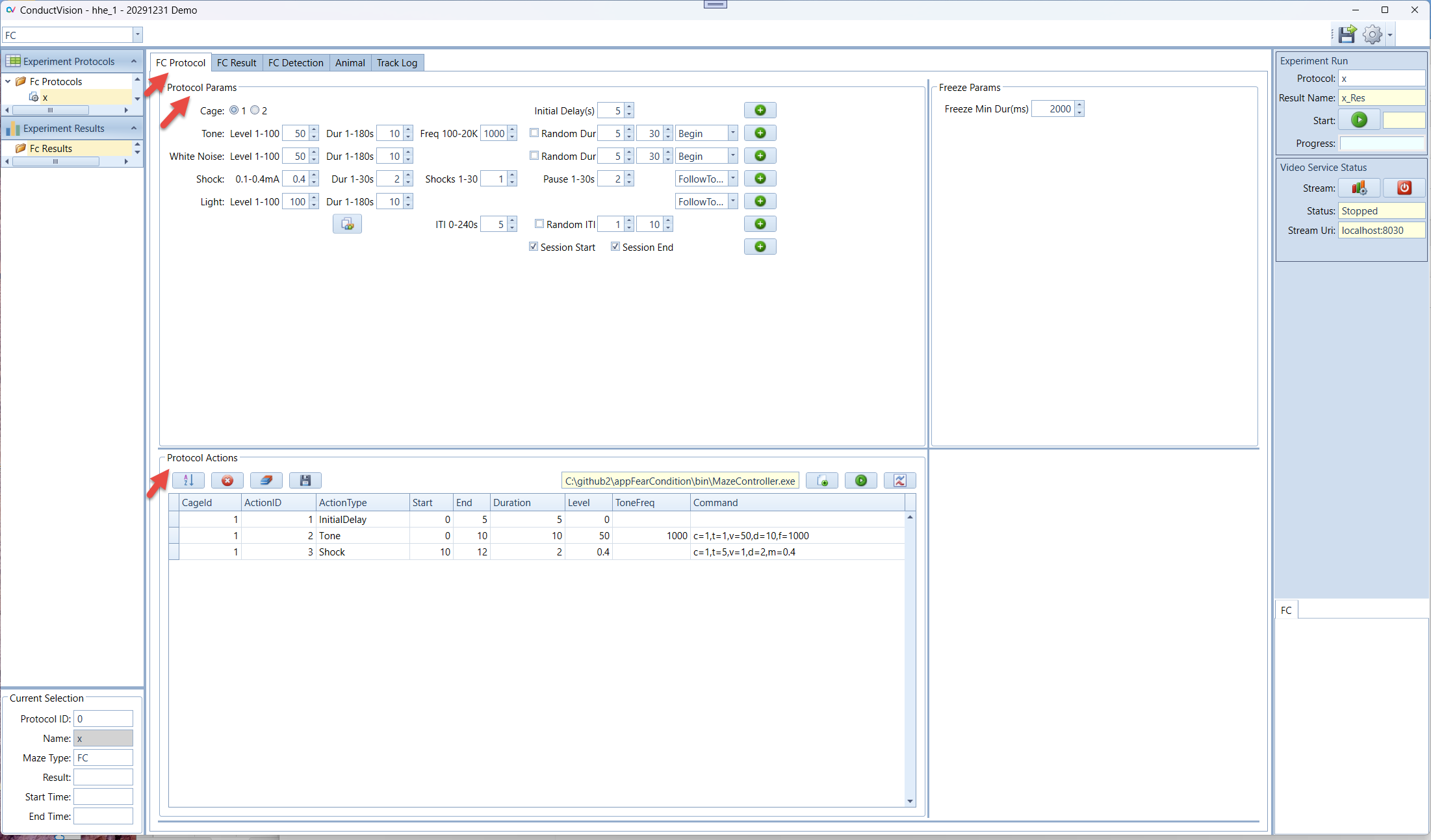
Task: Click the red delete action icon
Action: [227, 481]
